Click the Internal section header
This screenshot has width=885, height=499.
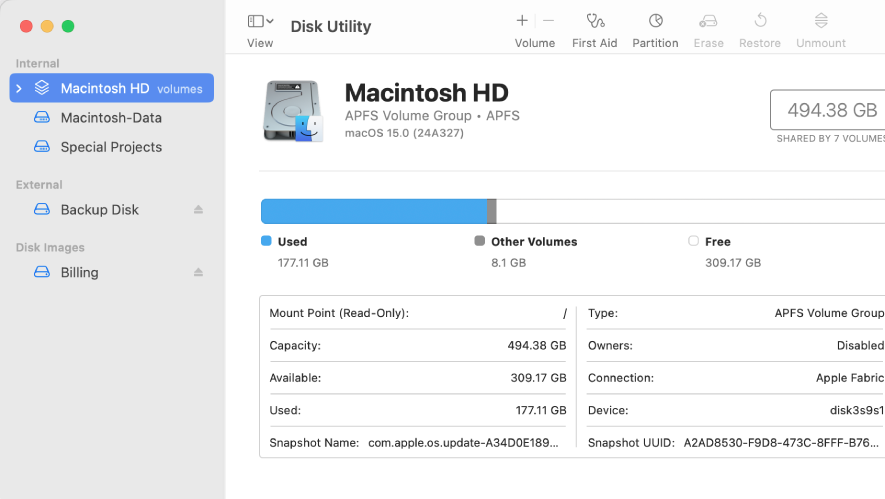[37, 63]
